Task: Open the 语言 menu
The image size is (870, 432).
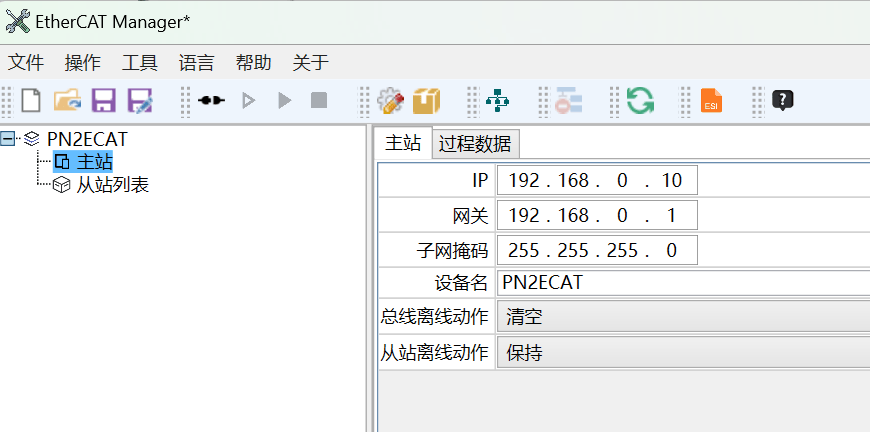Action: (x=196, y=63)
